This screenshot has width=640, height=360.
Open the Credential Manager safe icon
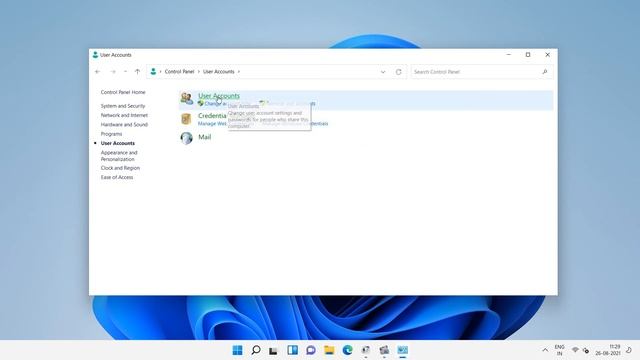coord(186,119)
